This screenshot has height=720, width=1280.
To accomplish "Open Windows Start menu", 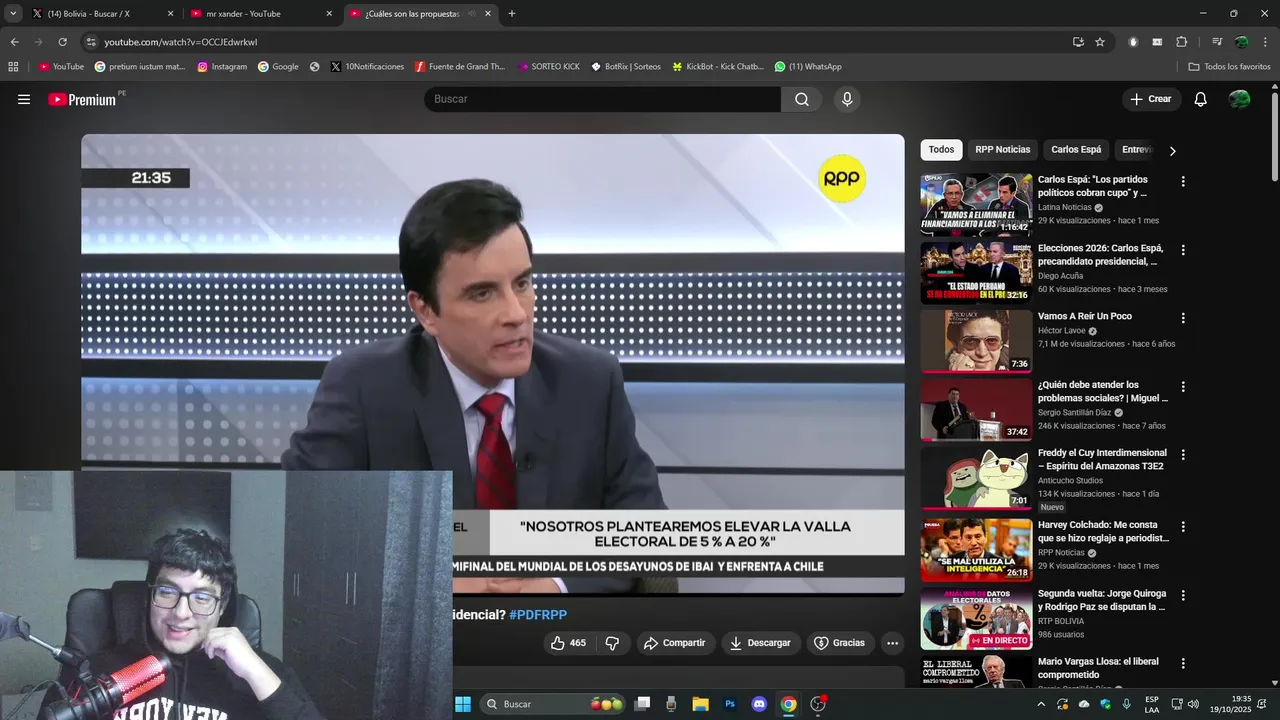I will [463, 704].
